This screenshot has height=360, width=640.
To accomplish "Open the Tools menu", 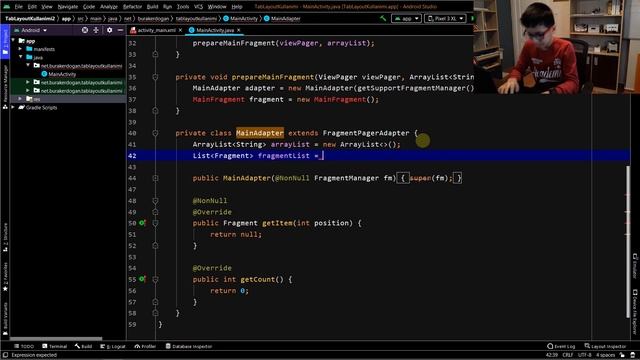I will point(183,7).
